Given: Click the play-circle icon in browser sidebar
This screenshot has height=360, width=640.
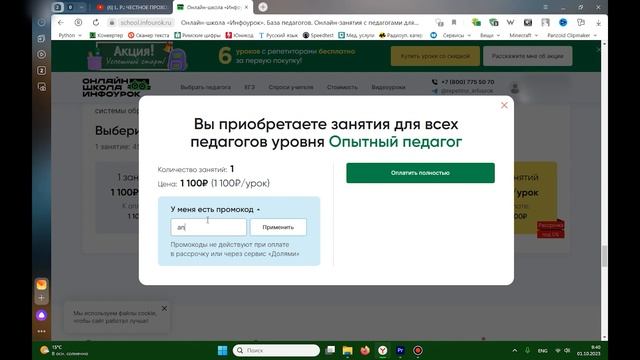Looking at the screenshot, I should [42, 54].
